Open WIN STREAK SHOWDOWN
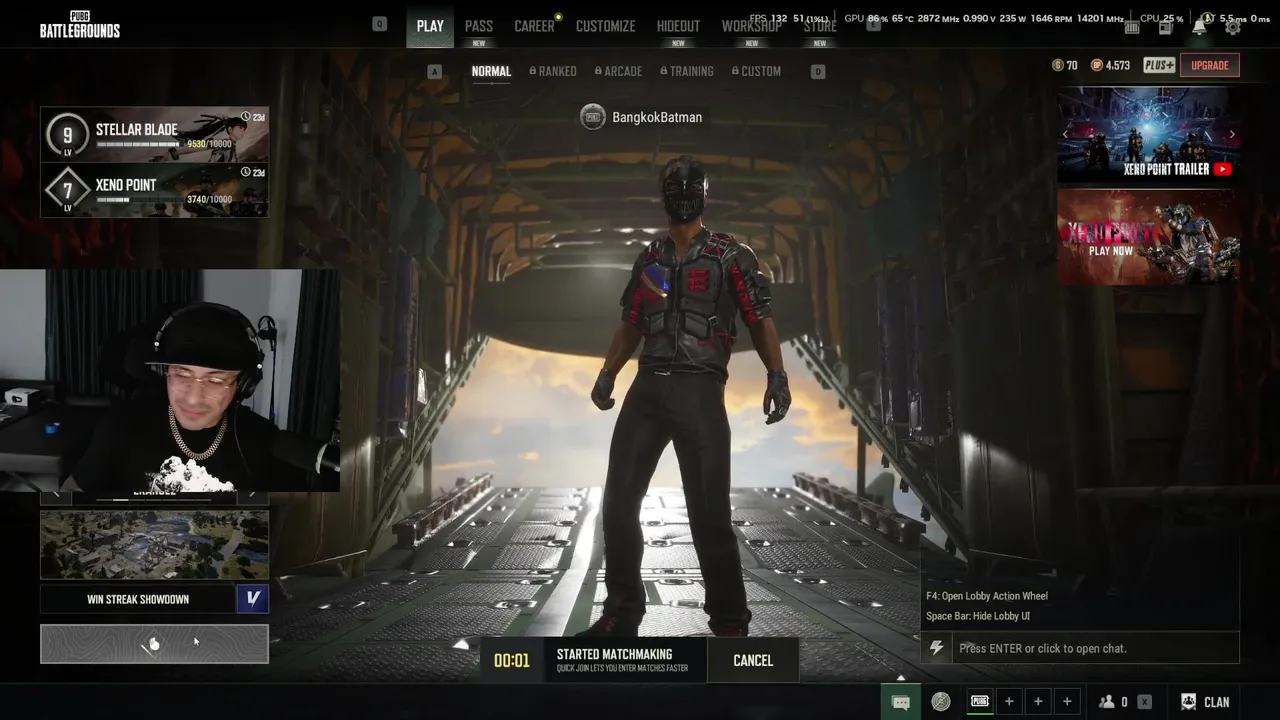The width and height of the screenshot is (1280, 720). tap(138, 599)
